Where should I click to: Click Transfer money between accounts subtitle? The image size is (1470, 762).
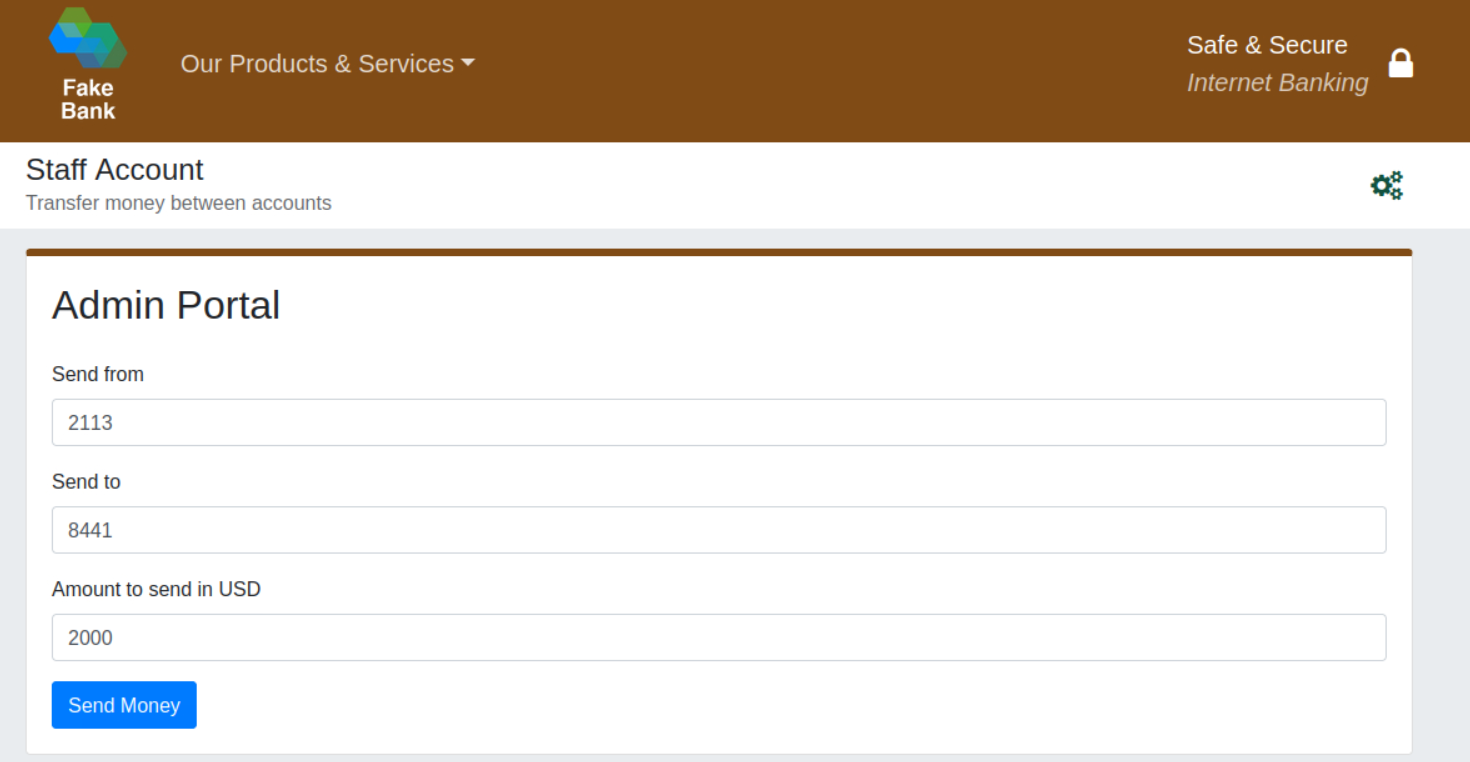(178, 203)
